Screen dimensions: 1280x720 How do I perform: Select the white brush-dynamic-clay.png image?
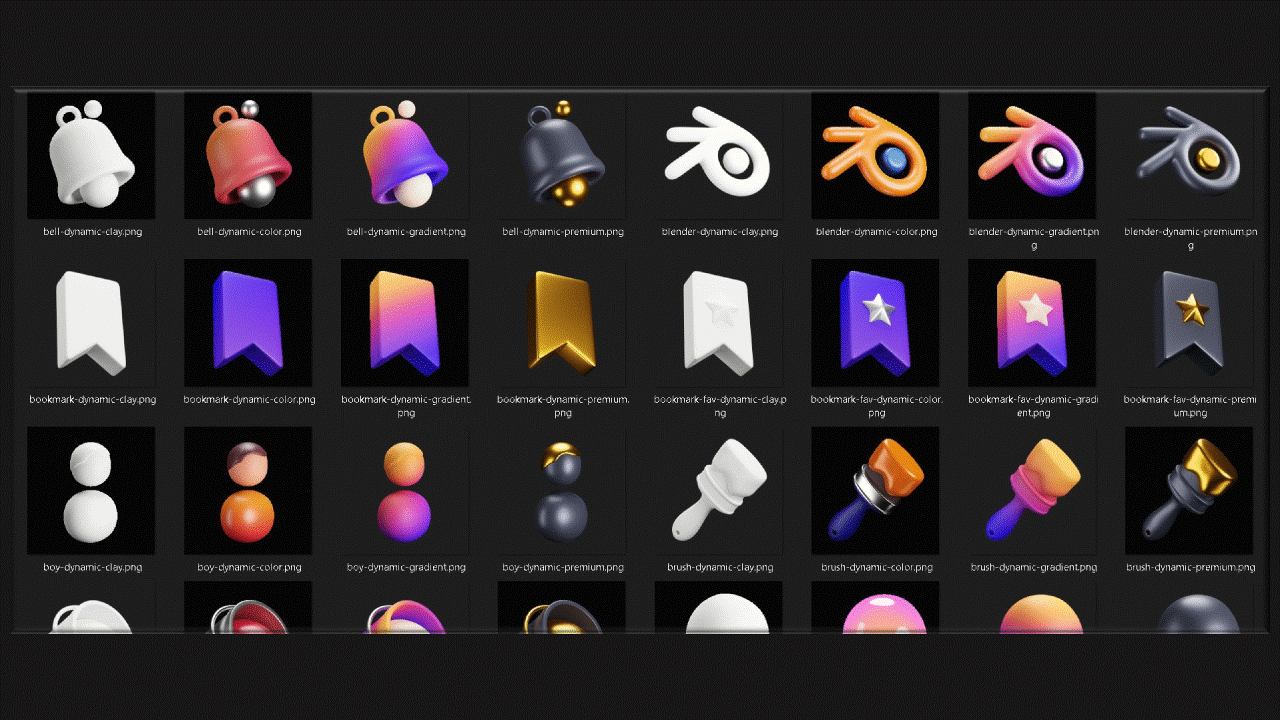click(x=719, y=491)
